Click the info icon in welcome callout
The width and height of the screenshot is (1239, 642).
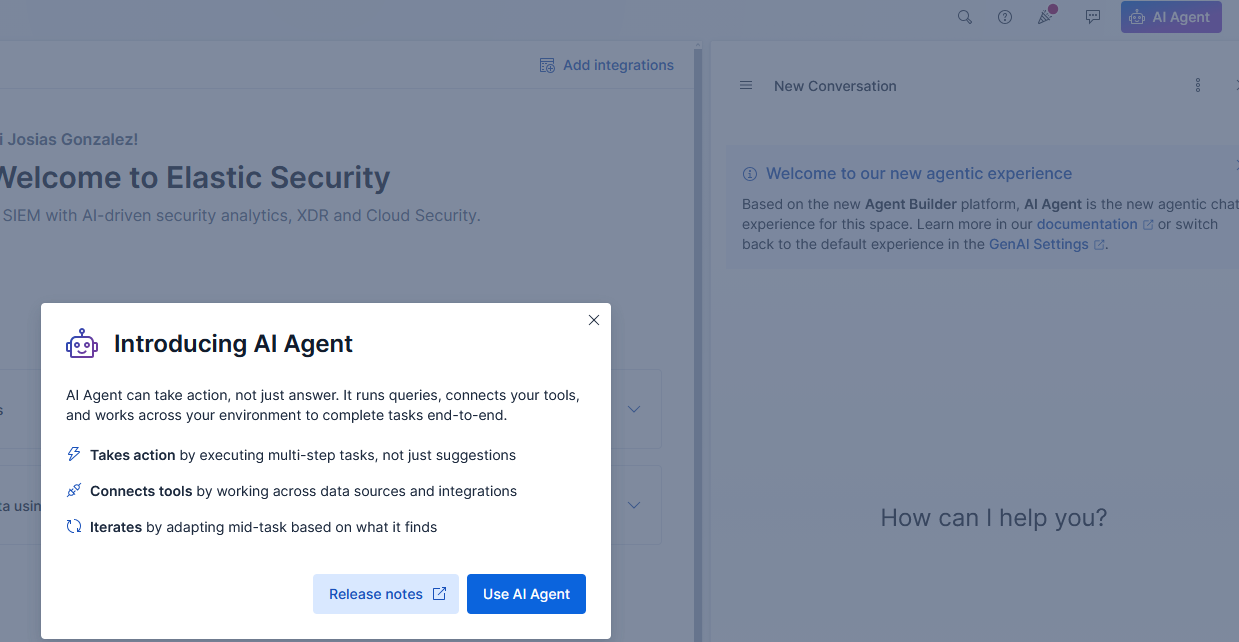(x=750, y=174)
